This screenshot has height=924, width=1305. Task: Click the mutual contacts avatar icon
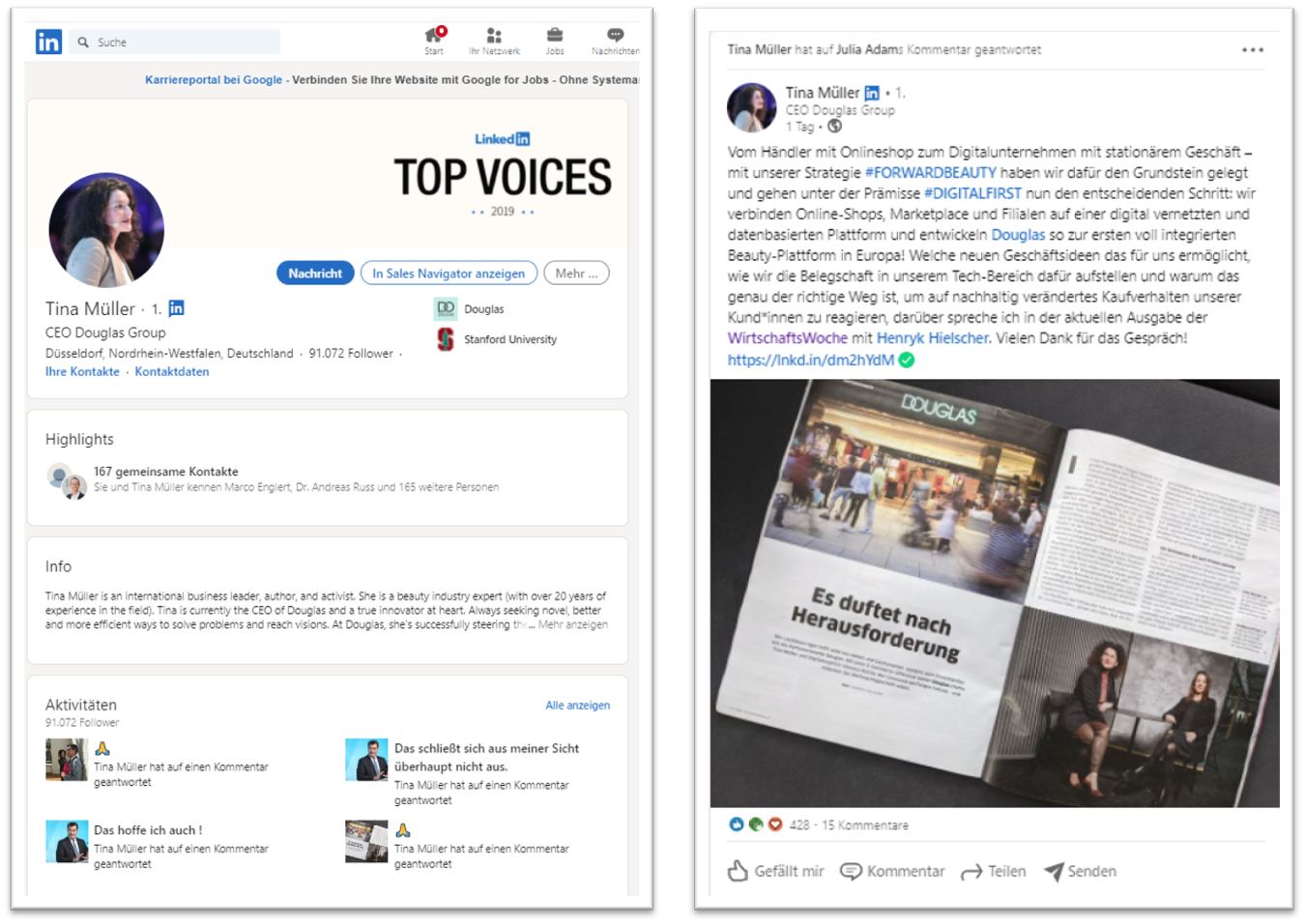66,480
